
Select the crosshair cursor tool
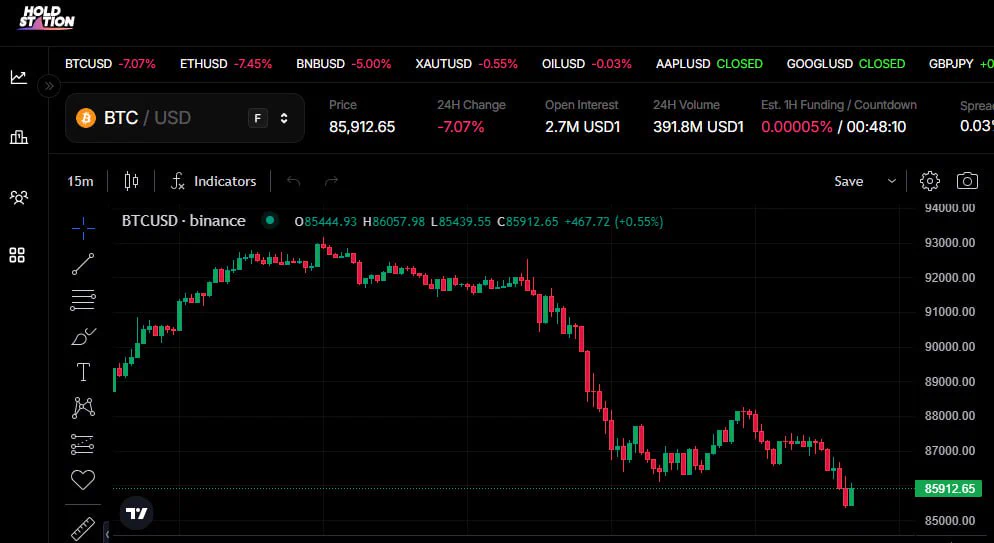click(83, 227)
